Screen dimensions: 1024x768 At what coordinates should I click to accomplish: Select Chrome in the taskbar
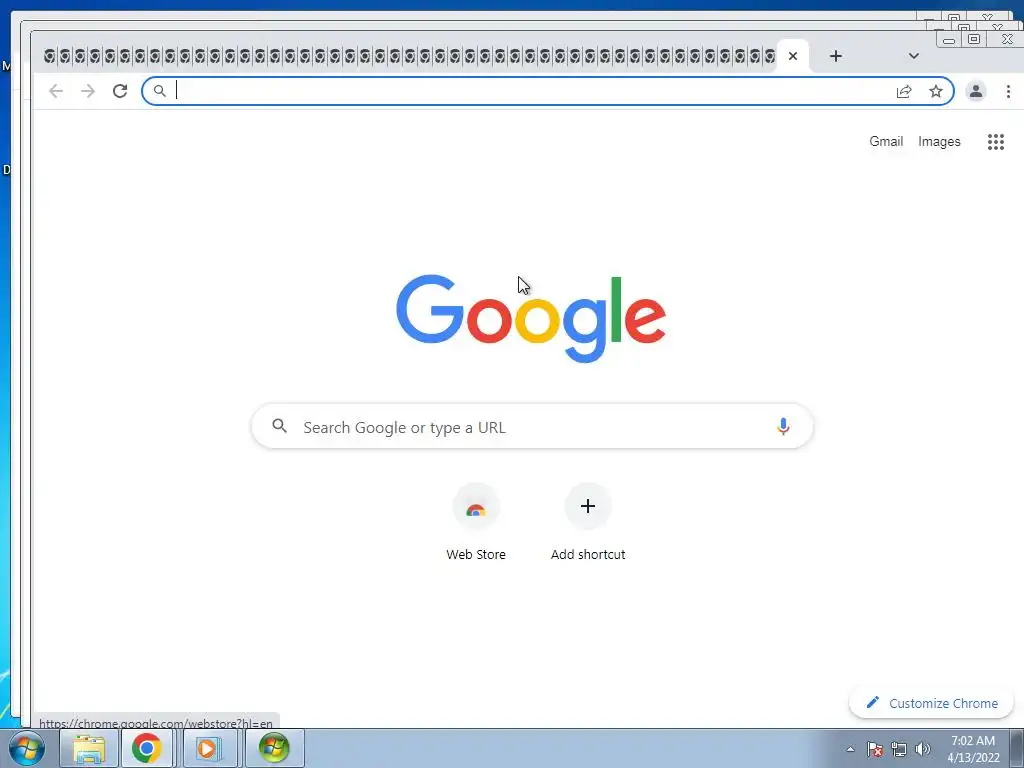click(147, 748)
